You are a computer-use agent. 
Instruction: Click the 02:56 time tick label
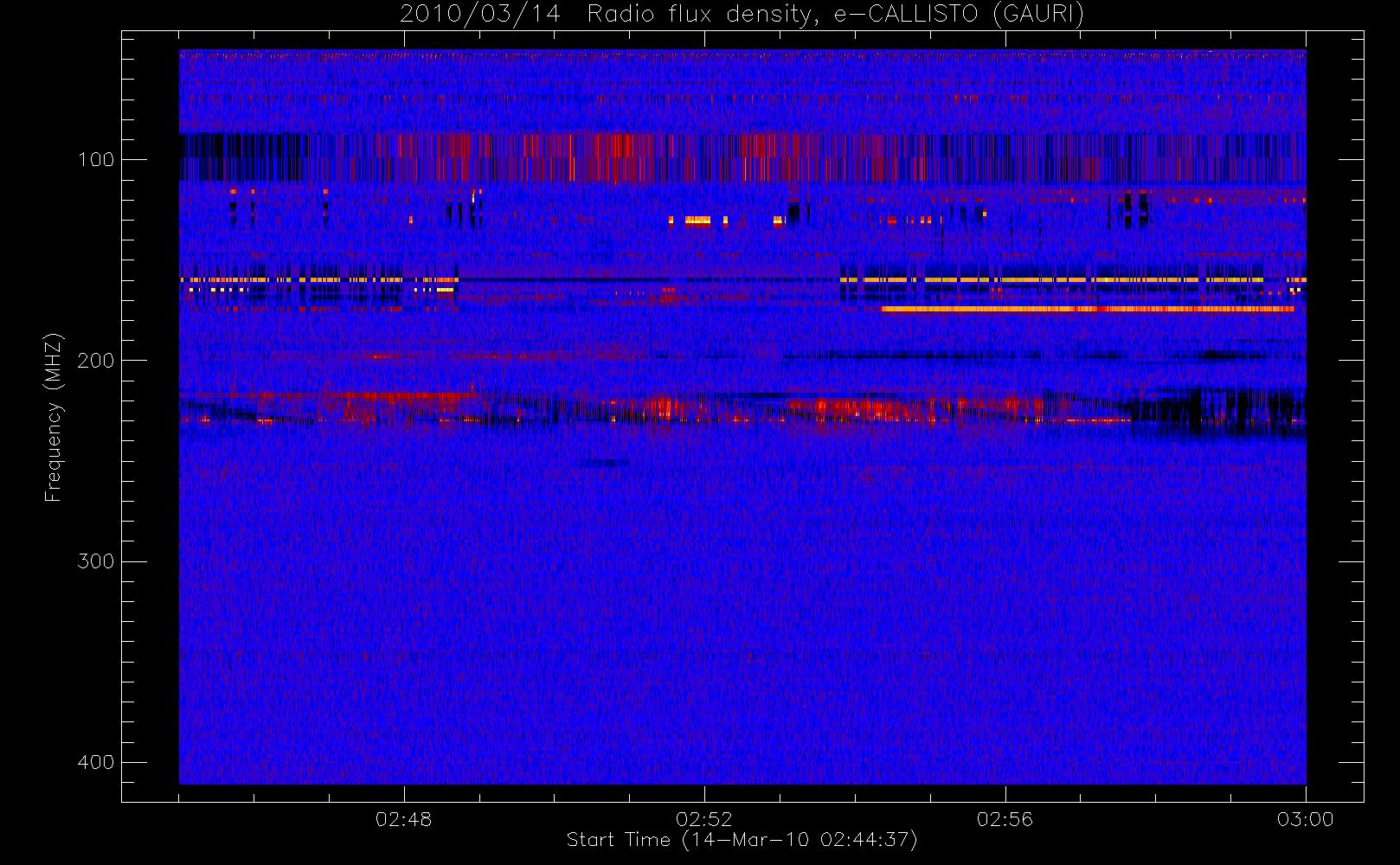coord(1005,819)
